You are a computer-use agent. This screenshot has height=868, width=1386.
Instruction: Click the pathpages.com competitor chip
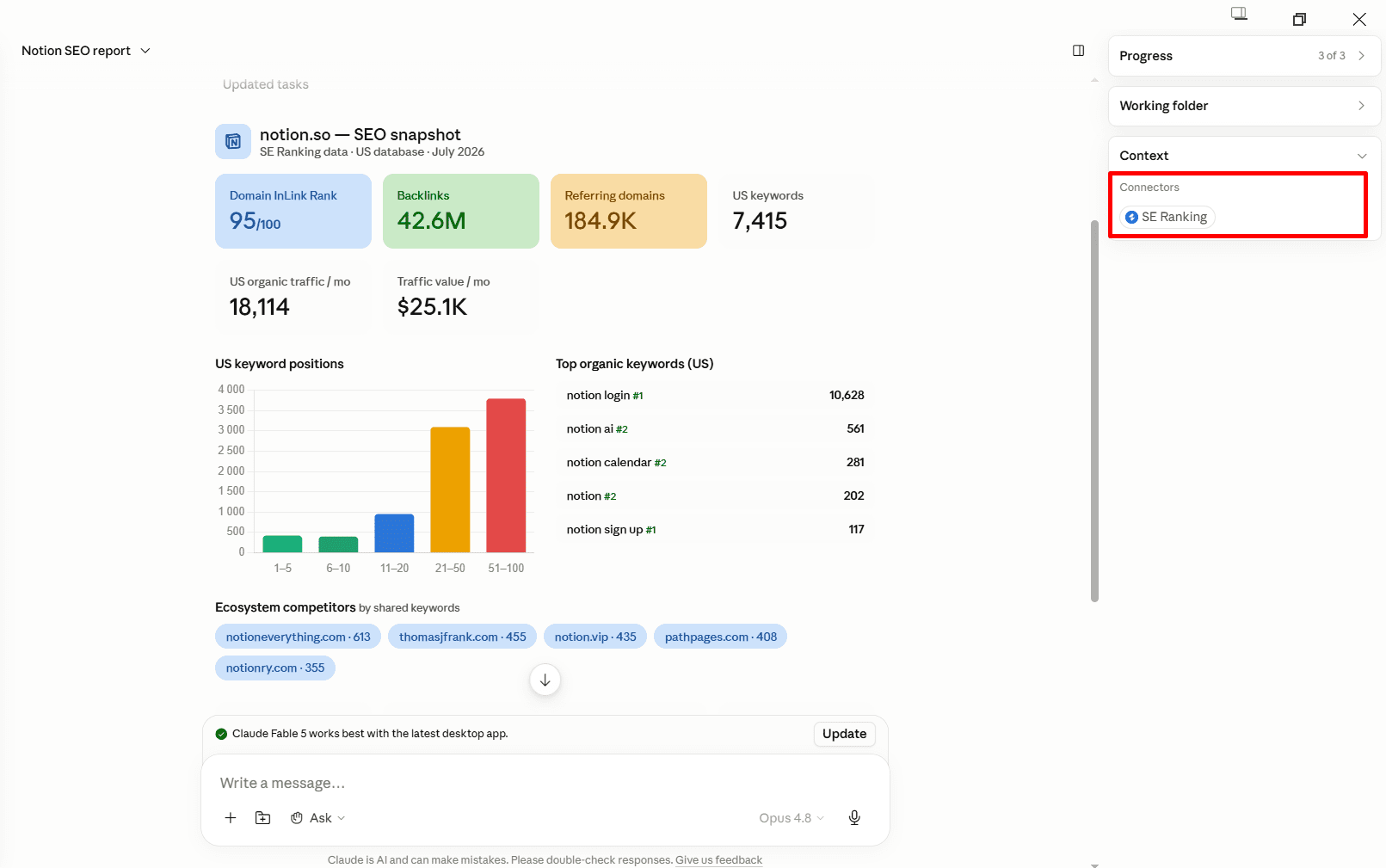[720, 637]
